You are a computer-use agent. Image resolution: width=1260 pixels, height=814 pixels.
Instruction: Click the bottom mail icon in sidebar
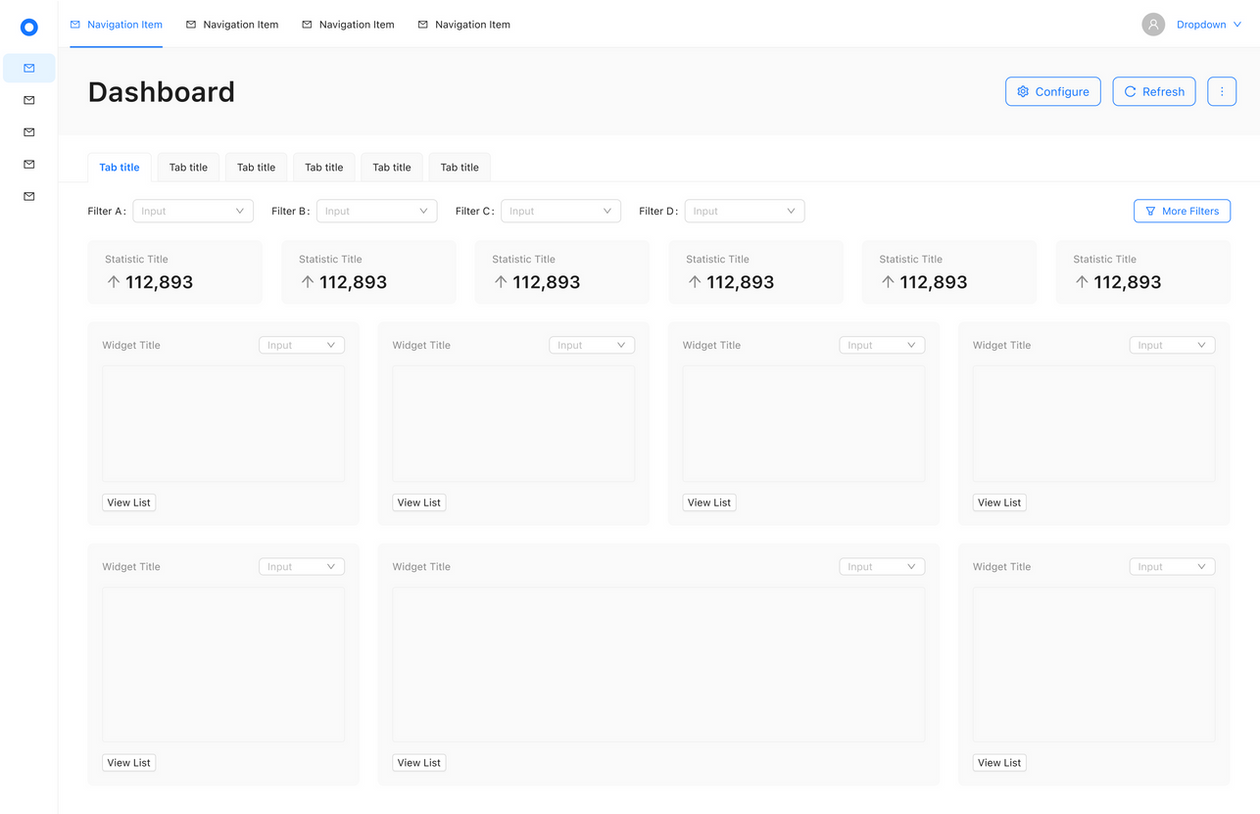(29, 196)
